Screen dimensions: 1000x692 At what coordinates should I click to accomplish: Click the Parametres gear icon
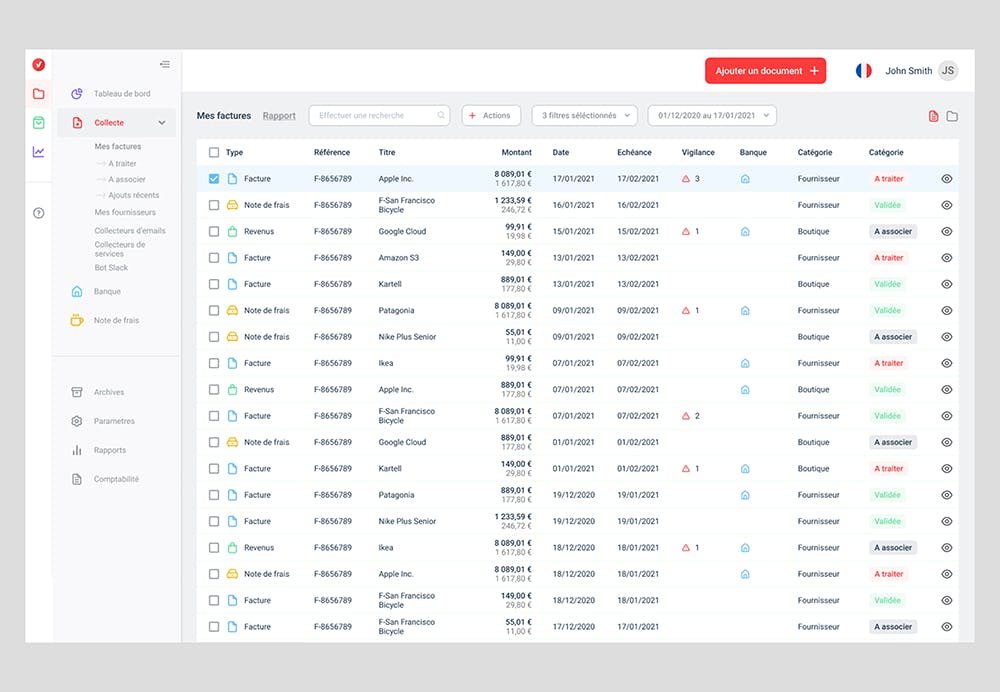tap(77, 421)
